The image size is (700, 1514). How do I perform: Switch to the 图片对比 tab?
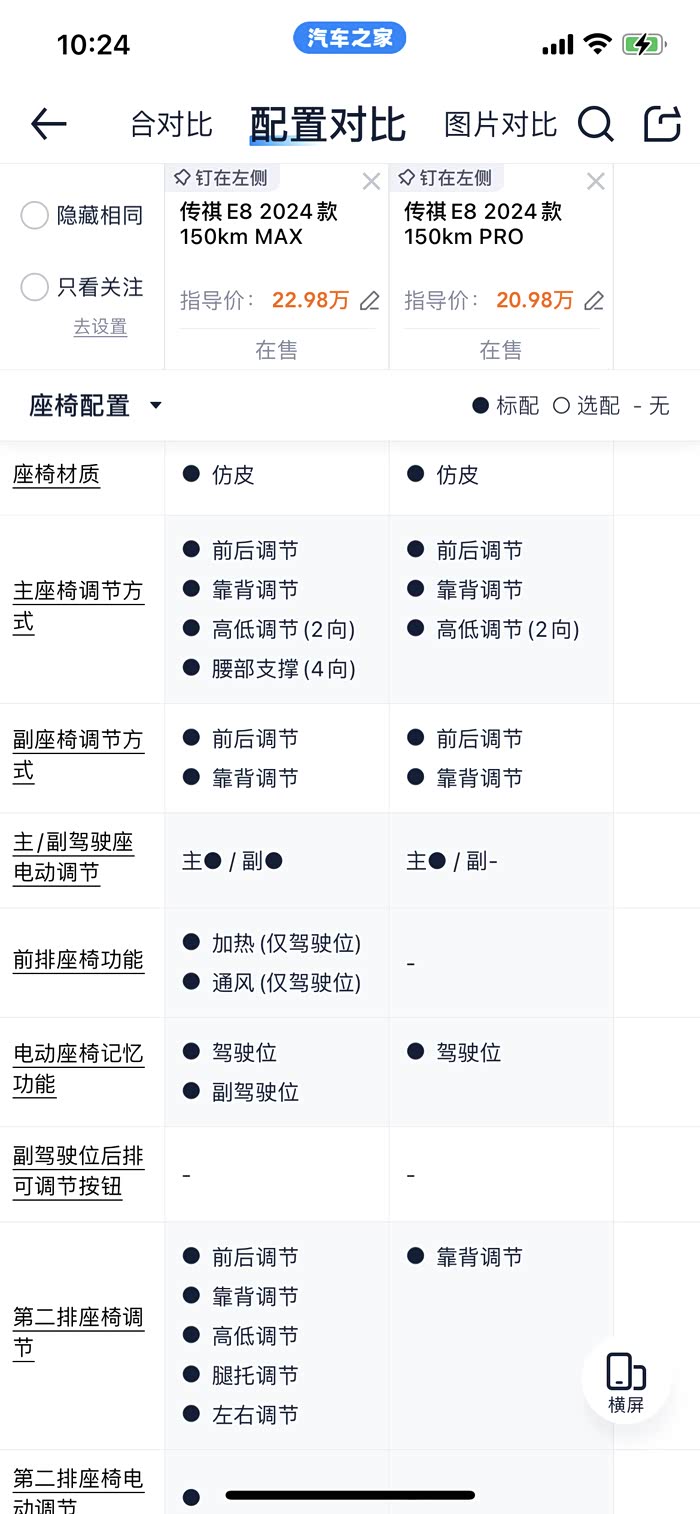coord(500,125)
